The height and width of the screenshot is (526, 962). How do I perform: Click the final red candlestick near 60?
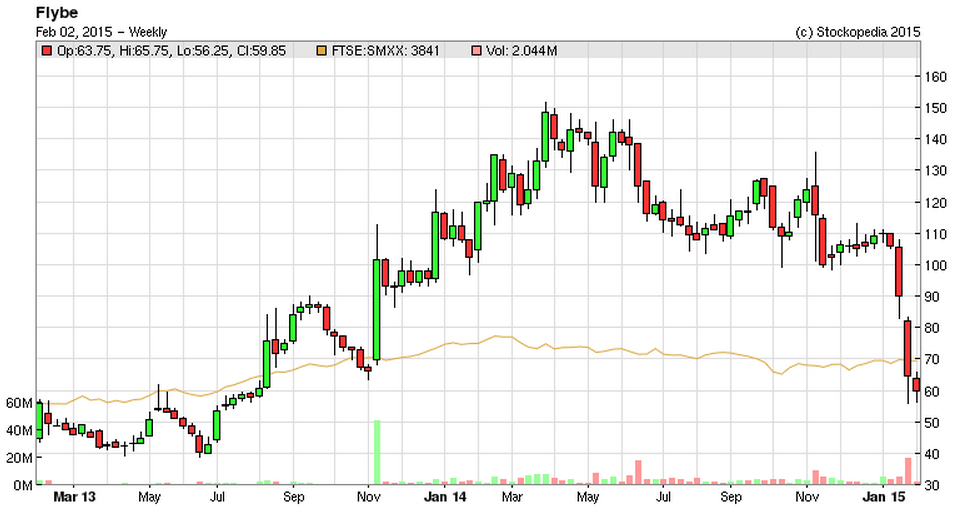(x=917, y=385)
